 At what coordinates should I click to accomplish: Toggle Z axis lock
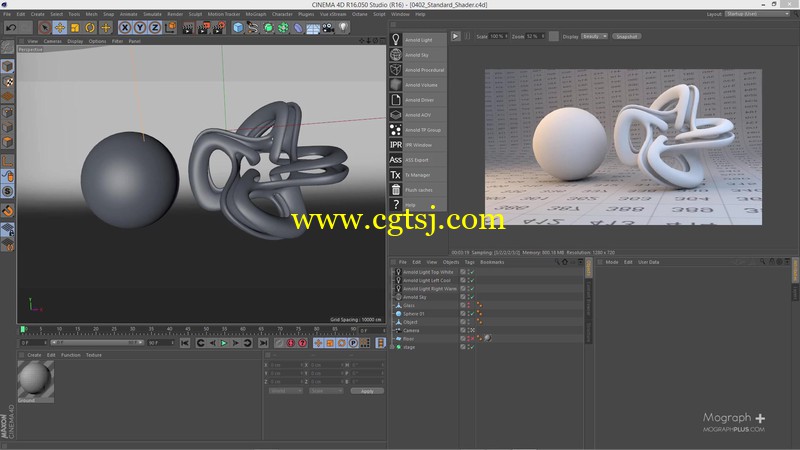click(155, 28)
